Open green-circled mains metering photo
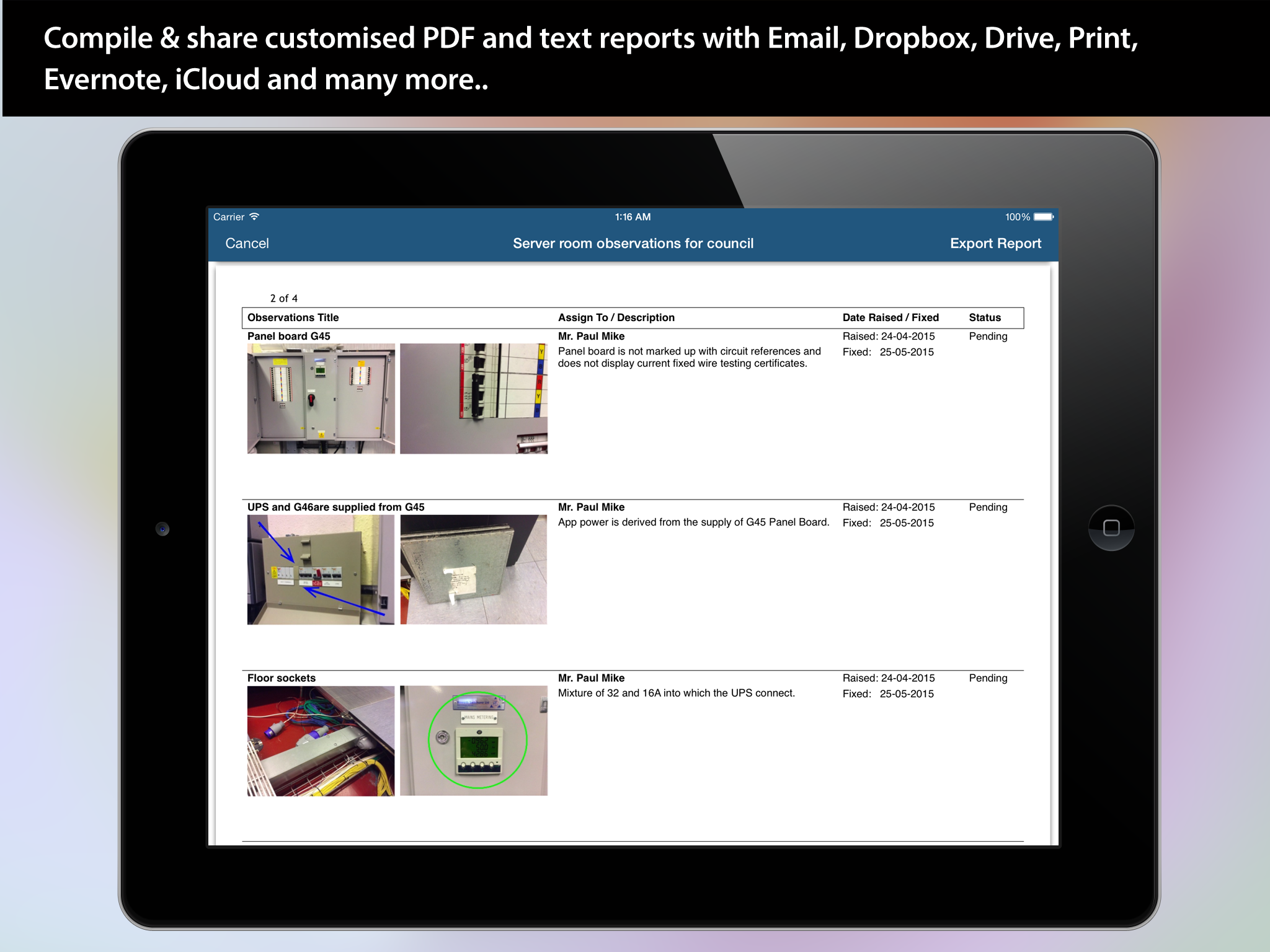The height and width of the screenshot is (952, 1270). pyautogui.click(x=473, y=741)
